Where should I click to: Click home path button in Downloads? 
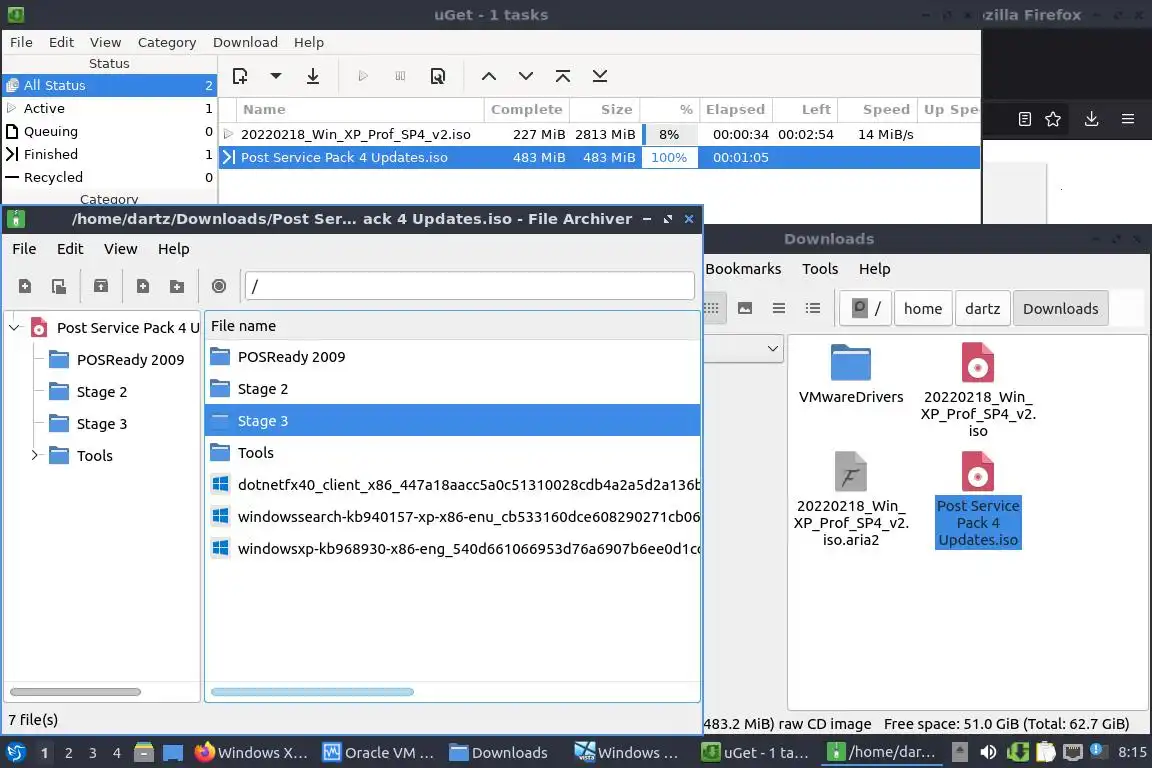point(923,309)
